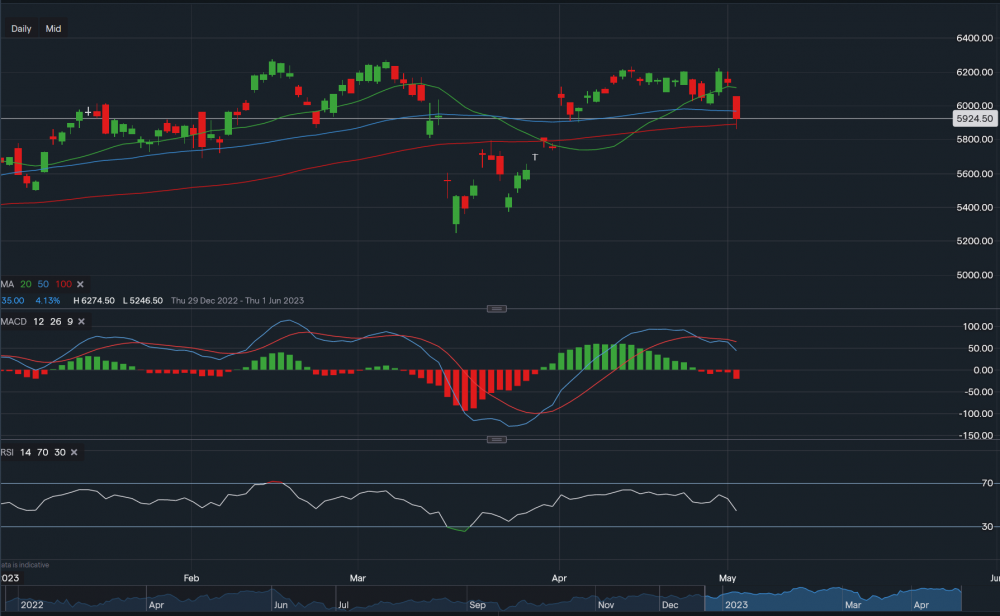
Task: Open the RSI parameters "14 70 30"
Action: [x=42, y=452]
